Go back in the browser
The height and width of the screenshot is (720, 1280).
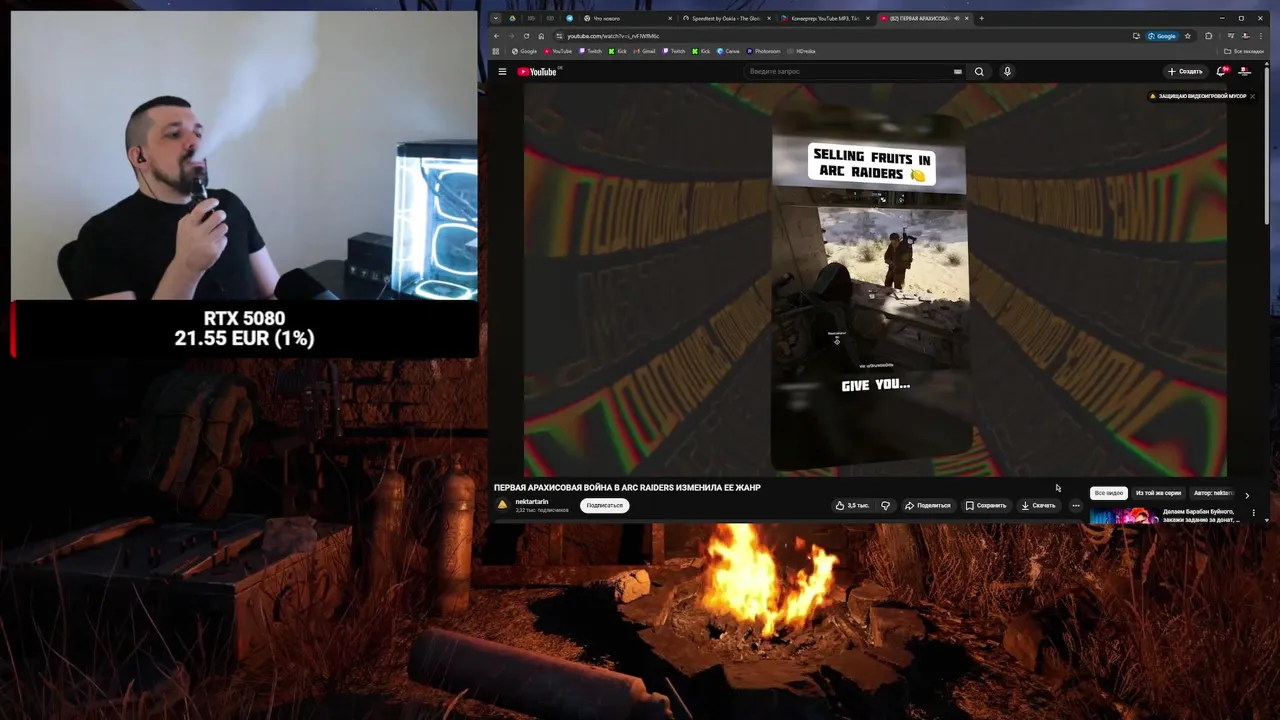[x=498, y=36]
